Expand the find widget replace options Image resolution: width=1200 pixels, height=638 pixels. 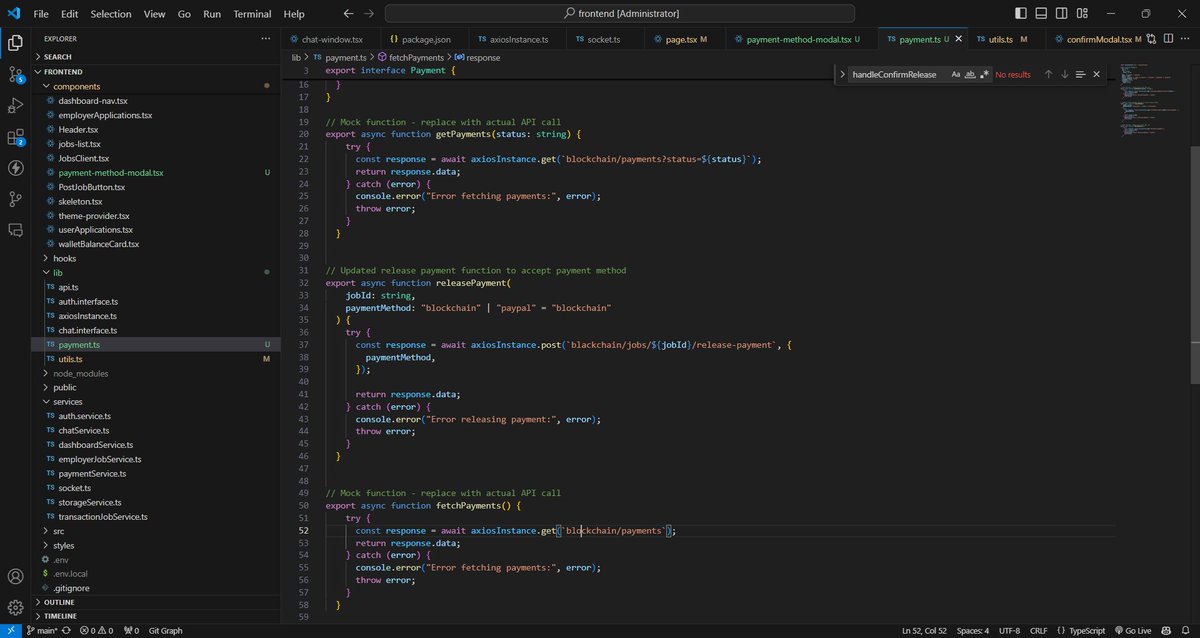843,74
